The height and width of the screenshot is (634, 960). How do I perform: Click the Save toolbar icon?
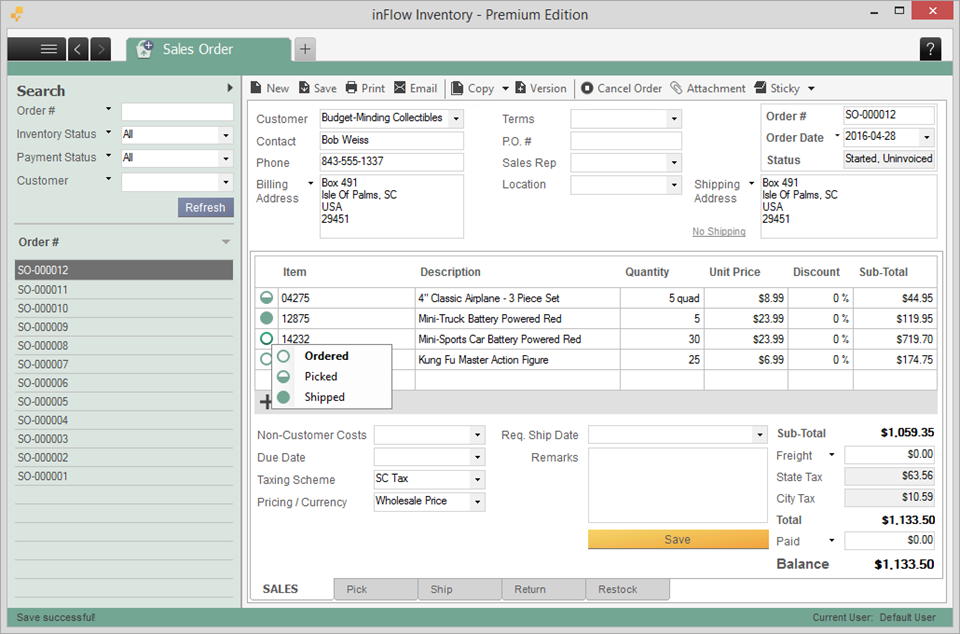[x=318, y=88]
